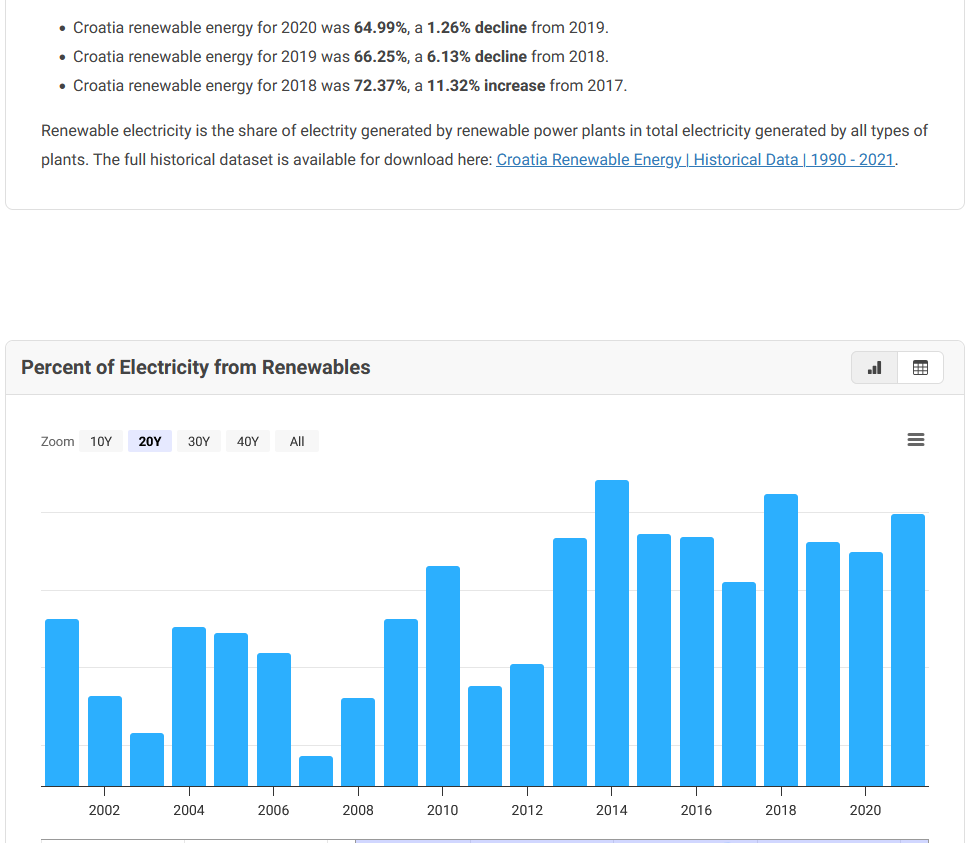
Task: Click the shortest bar for 2007
Action: [x=316, y=771]
